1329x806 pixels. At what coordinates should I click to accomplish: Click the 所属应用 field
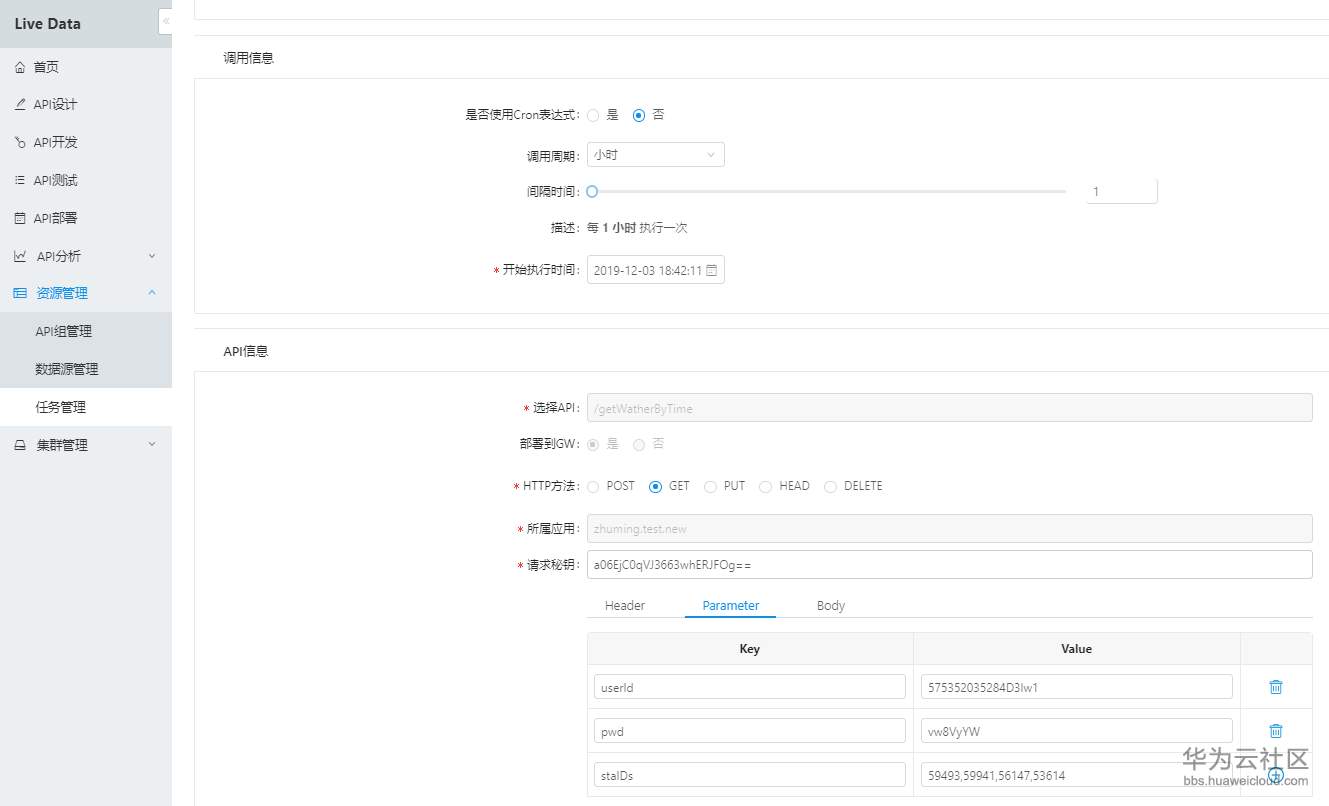pos(950,528)
